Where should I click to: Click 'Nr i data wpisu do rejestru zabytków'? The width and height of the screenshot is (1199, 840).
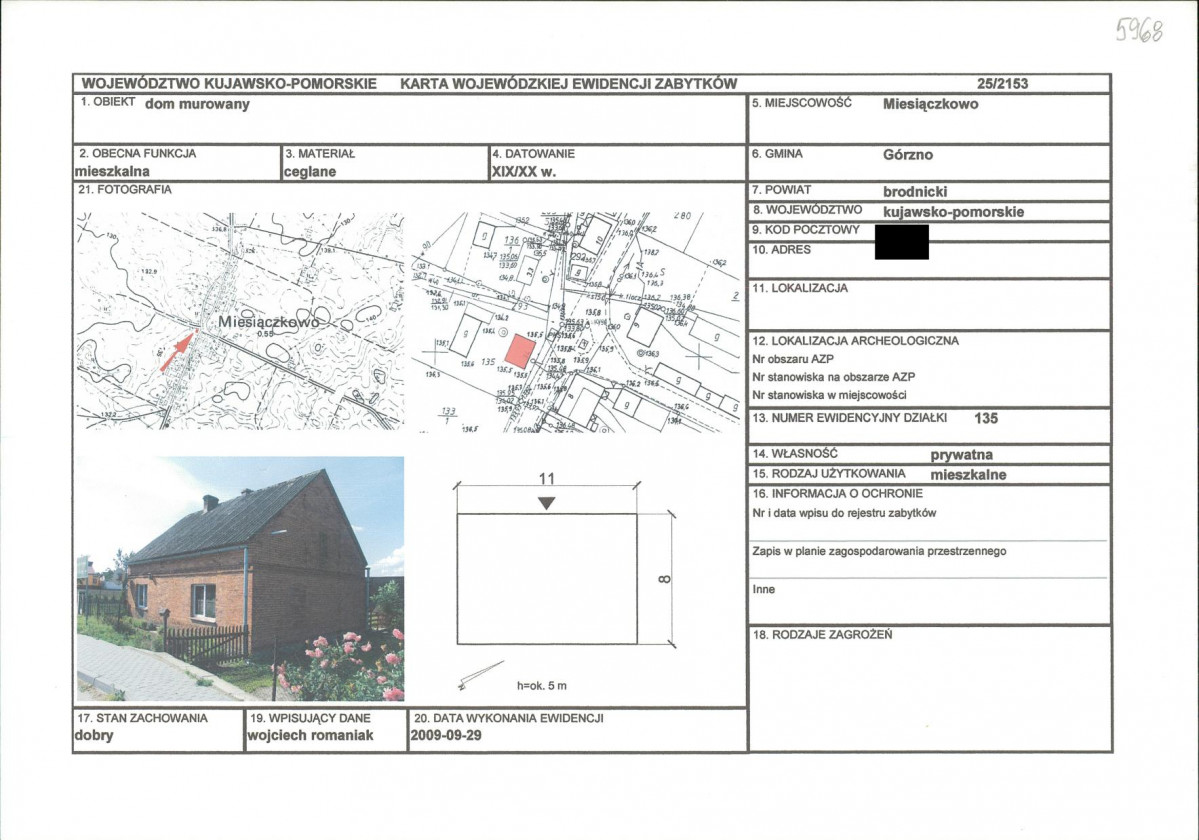(x=844, y=513)
